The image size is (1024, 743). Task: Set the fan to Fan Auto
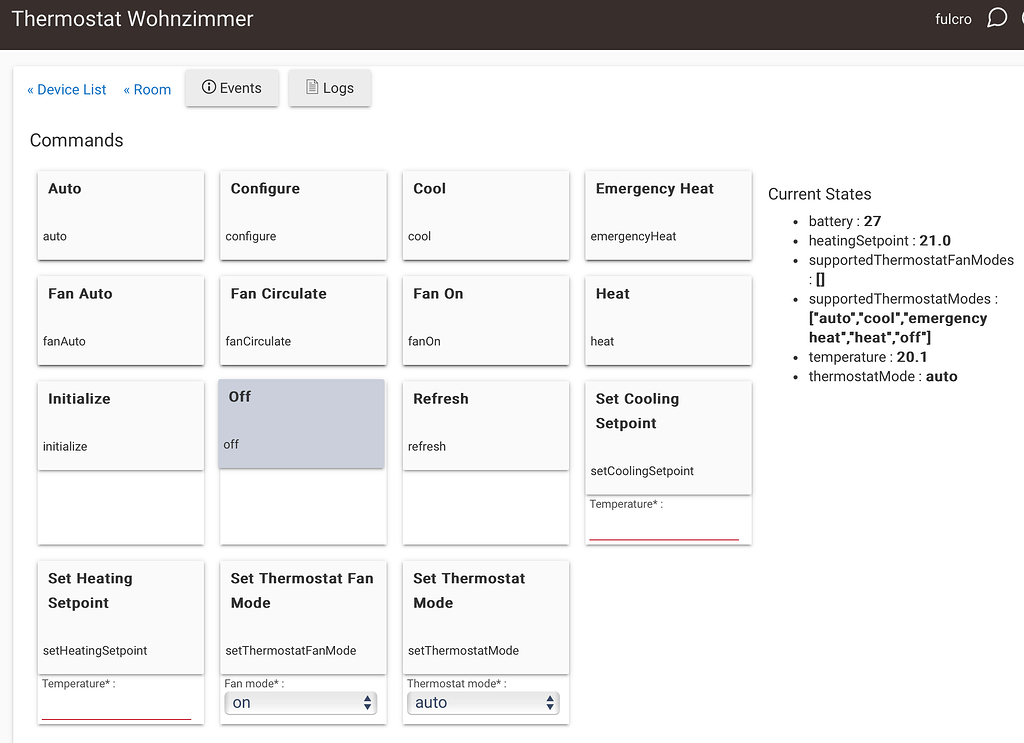pyautogui.click(x=120, y=319)
